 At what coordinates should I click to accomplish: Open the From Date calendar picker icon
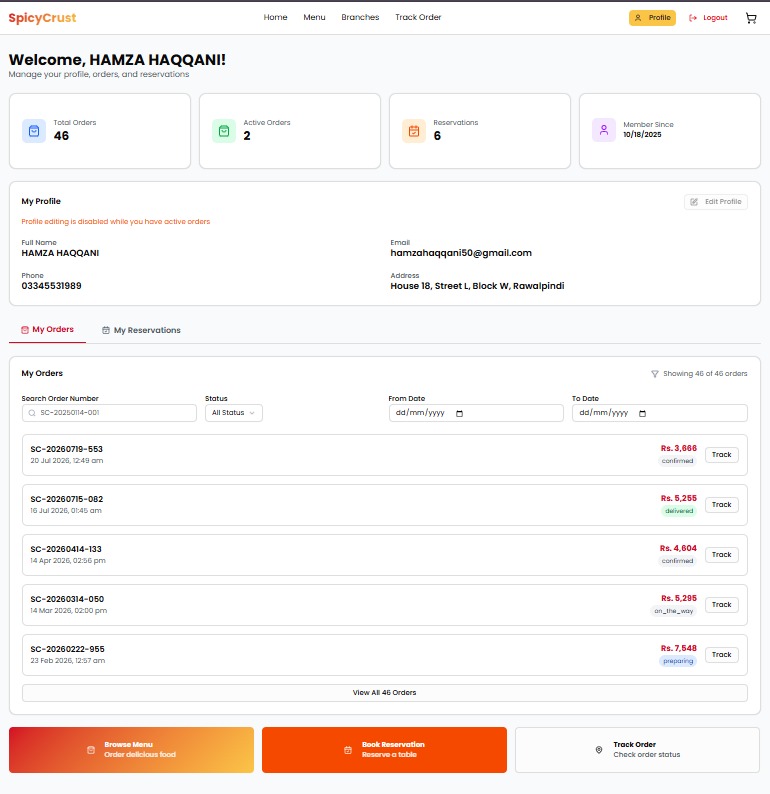point(459,413)
